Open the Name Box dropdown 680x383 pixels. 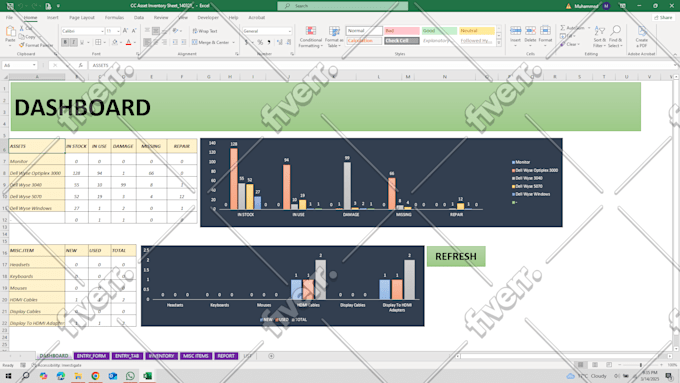pos(34,65)
